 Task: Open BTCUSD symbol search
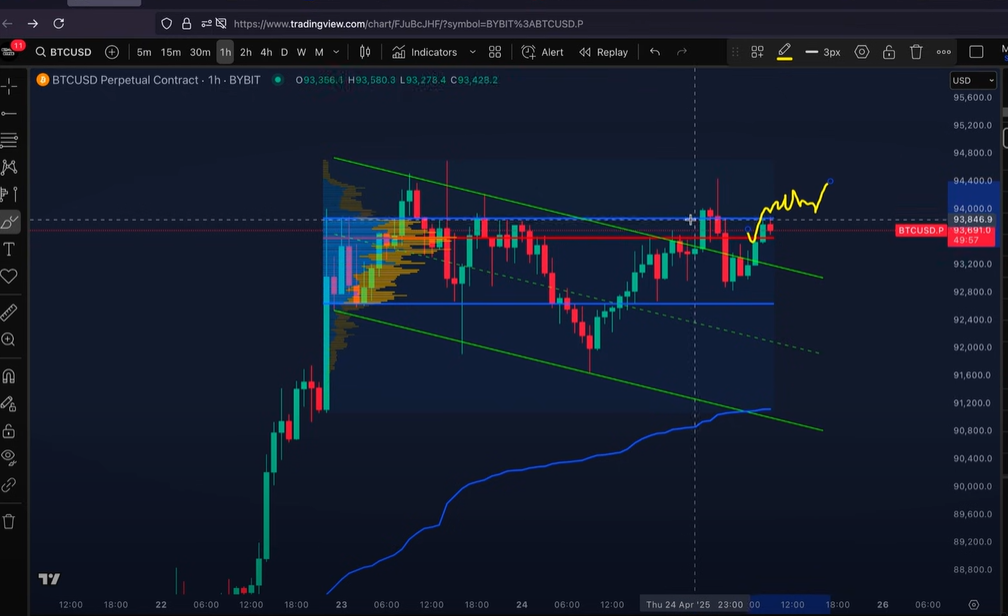tap(64, 52)
